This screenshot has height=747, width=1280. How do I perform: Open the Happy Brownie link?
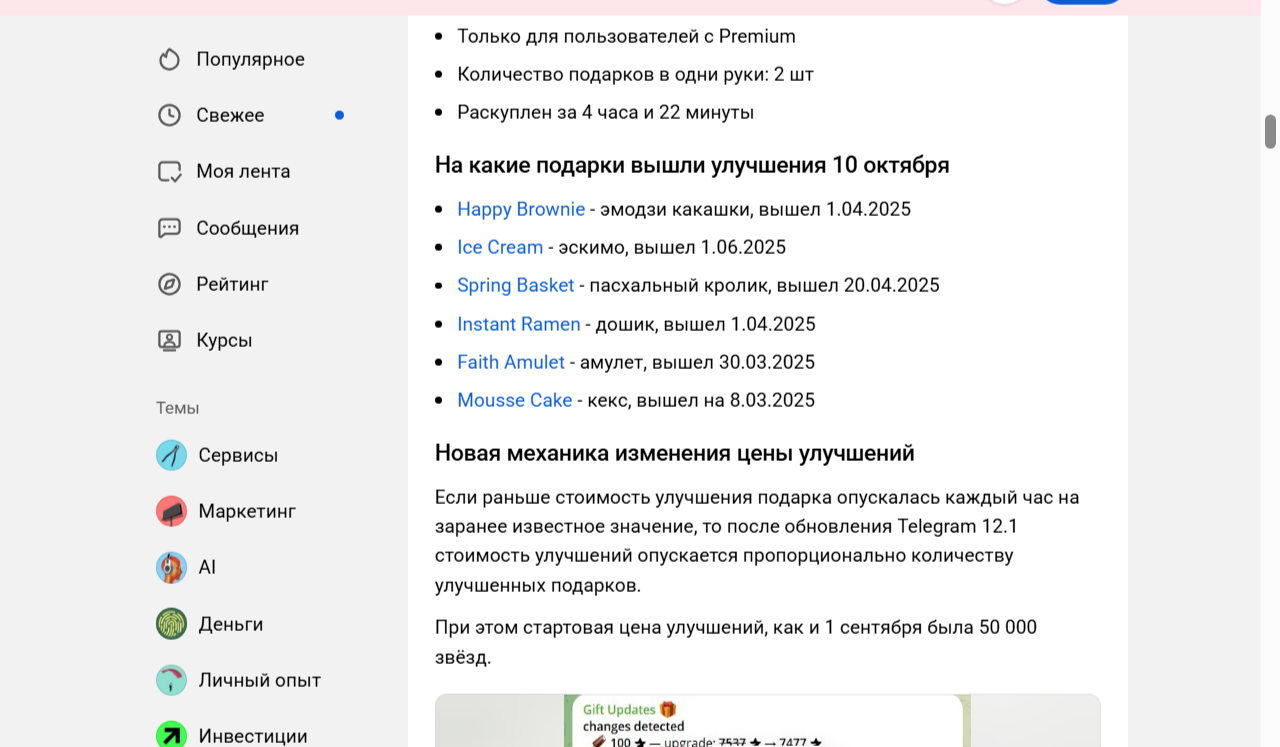point(521,209)
